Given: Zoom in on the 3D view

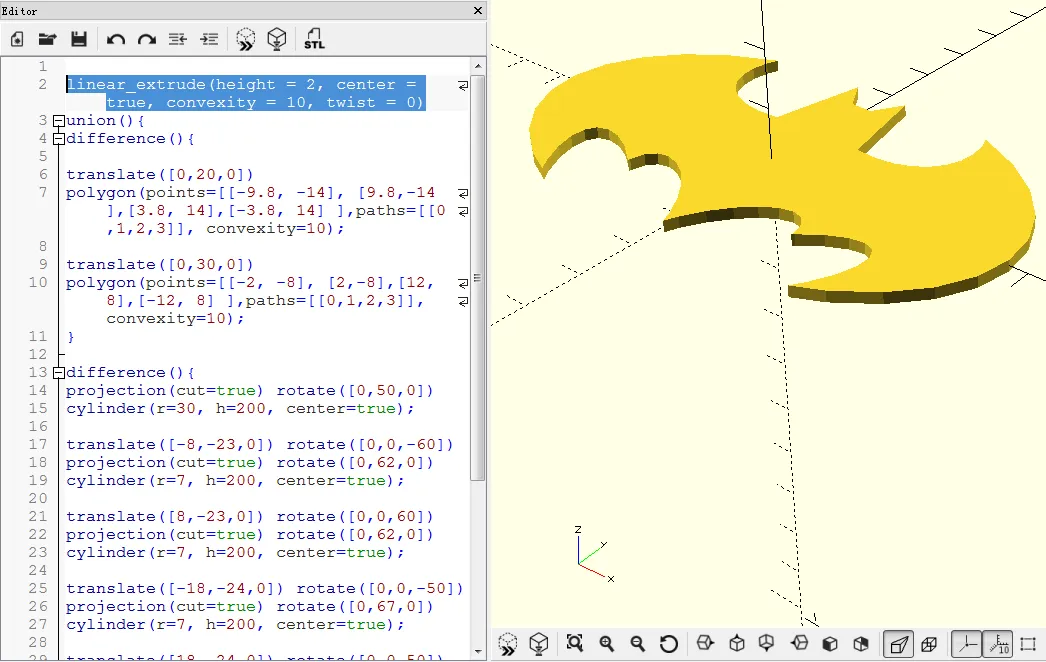Looking at the screenshot, I should tap(606, 643).
